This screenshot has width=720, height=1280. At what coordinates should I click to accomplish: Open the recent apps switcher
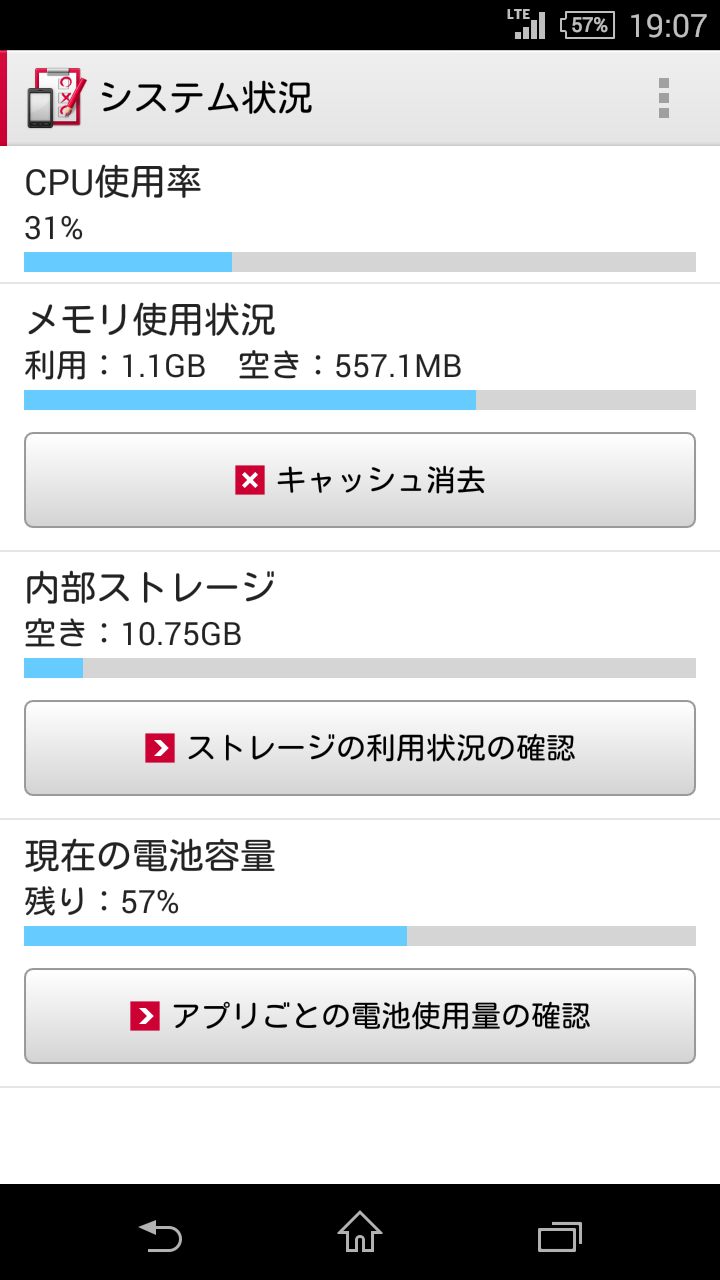(x=560, y=1236)
